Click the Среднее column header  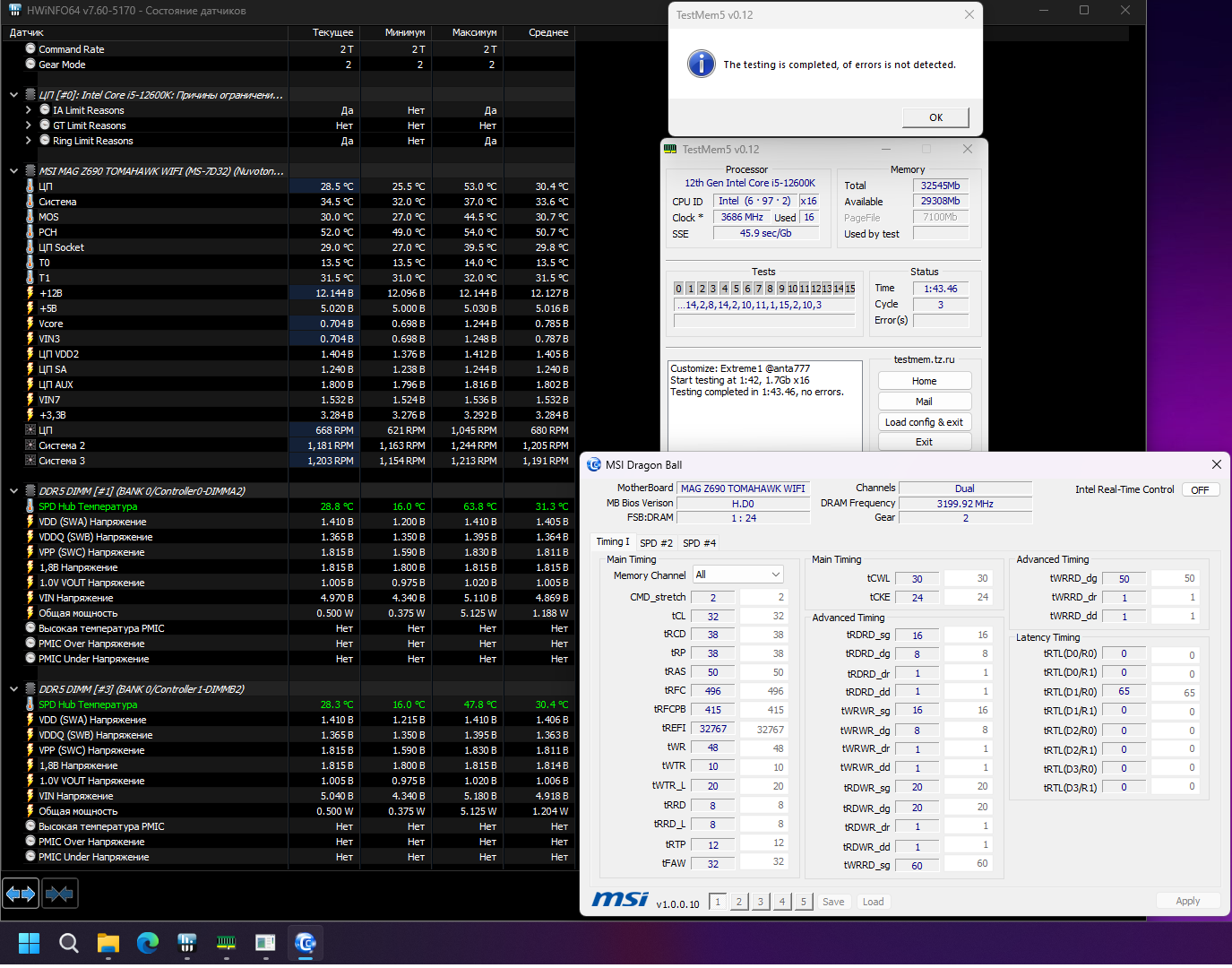539,32
